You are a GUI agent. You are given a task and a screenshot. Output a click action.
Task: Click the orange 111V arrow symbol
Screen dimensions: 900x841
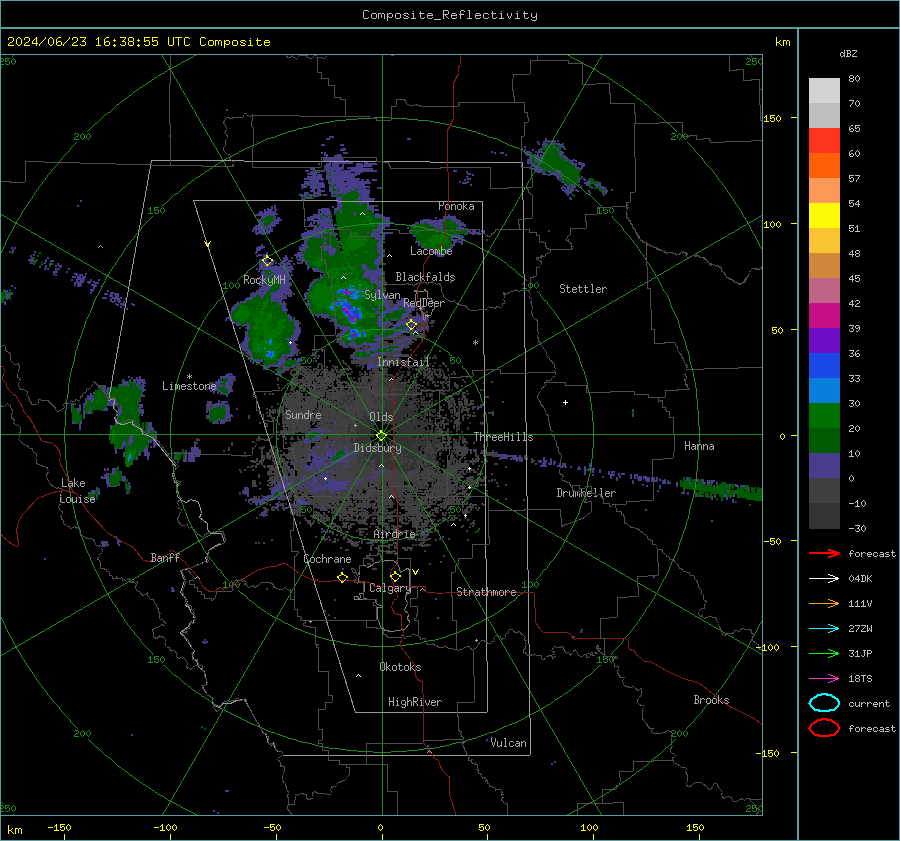click(x=824, y=603)
